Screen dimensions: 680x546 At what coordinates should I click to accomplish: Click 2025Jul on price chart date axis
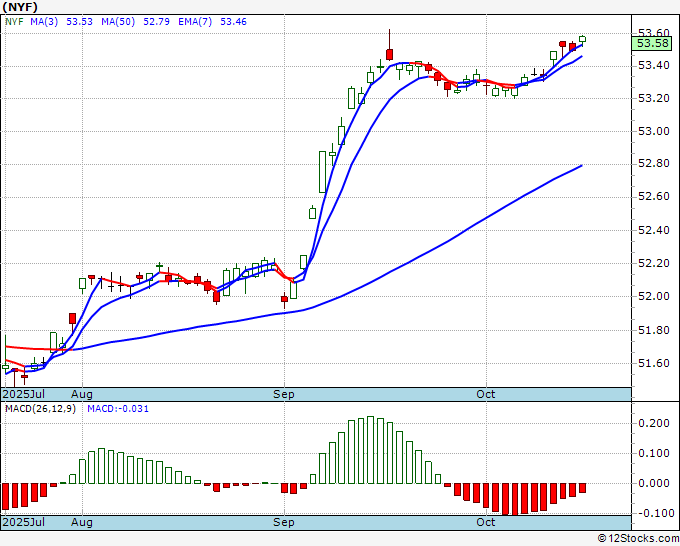(24, 394)
